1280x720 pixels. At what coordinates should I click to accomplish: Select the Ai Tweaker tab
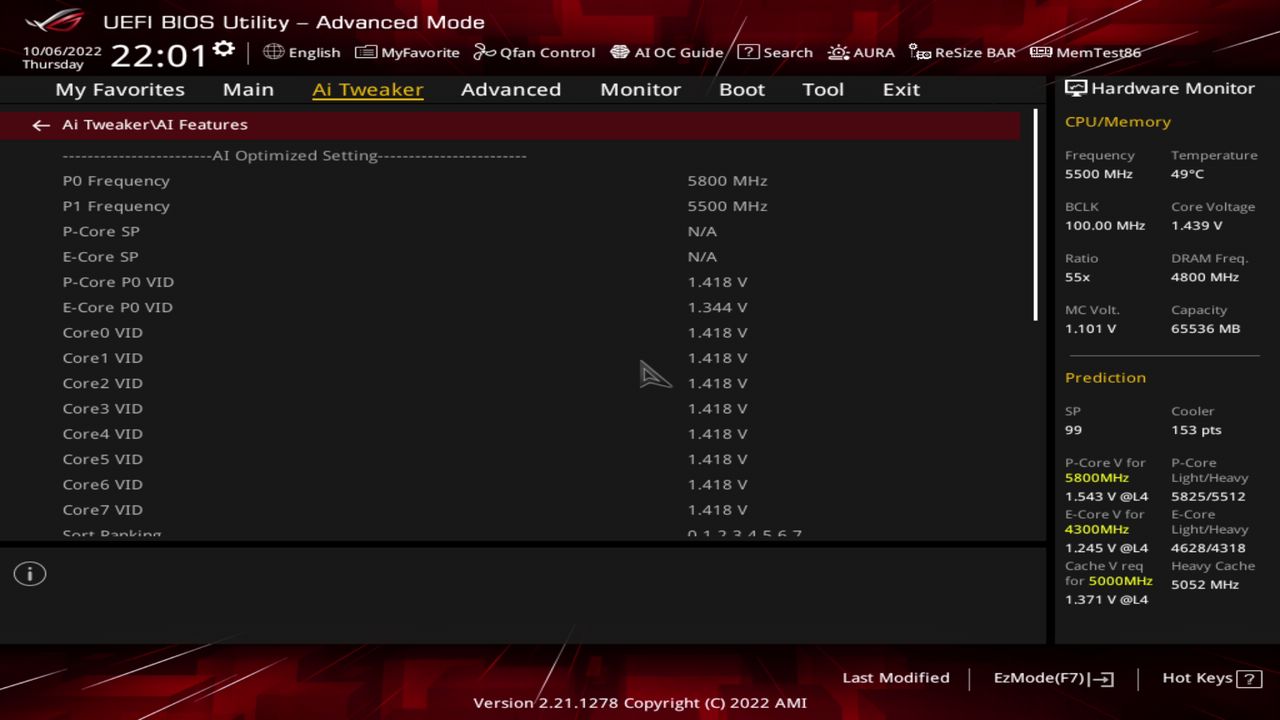point(368,89)
